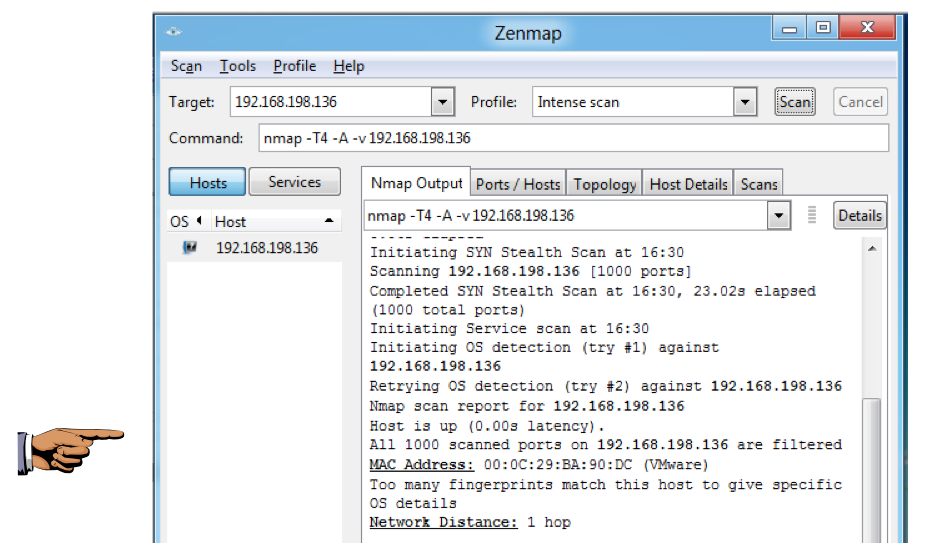The width and height of the screenshot is (925, 553).
Task: Click the 'Nmap scan report for' line
Action: pyautogui.click(x=527, y=406)
